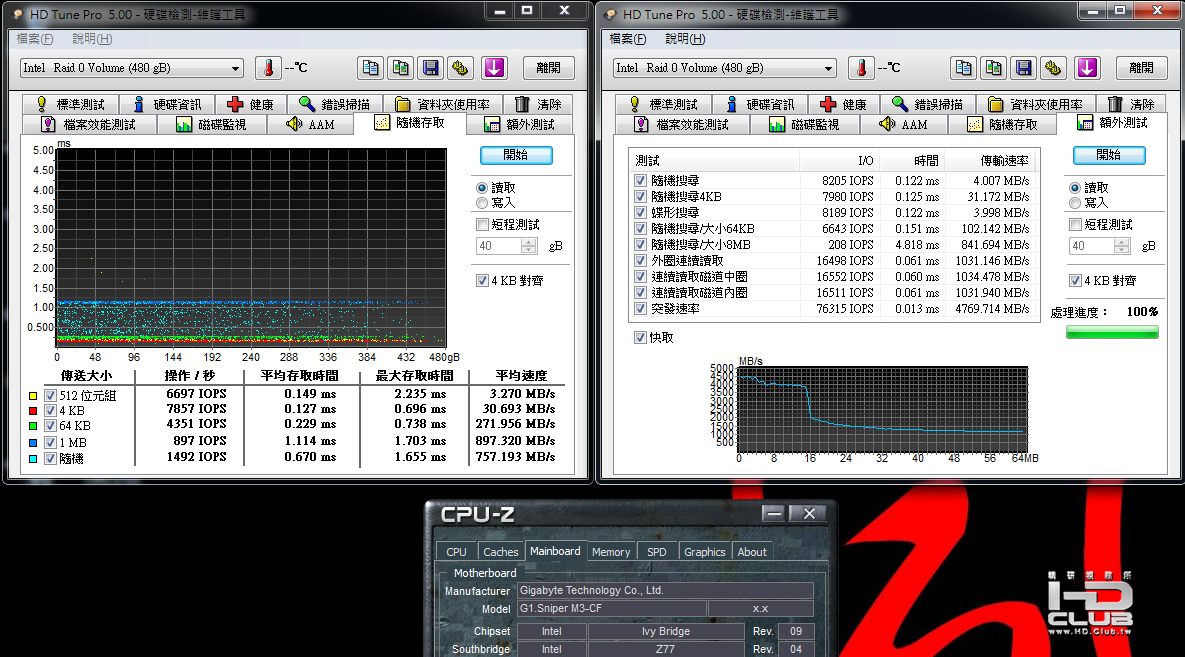This screenshot has width=1185, height=657.
Task: Click 傳輸速率 column header in right window
Action: (x=989, y=160)
